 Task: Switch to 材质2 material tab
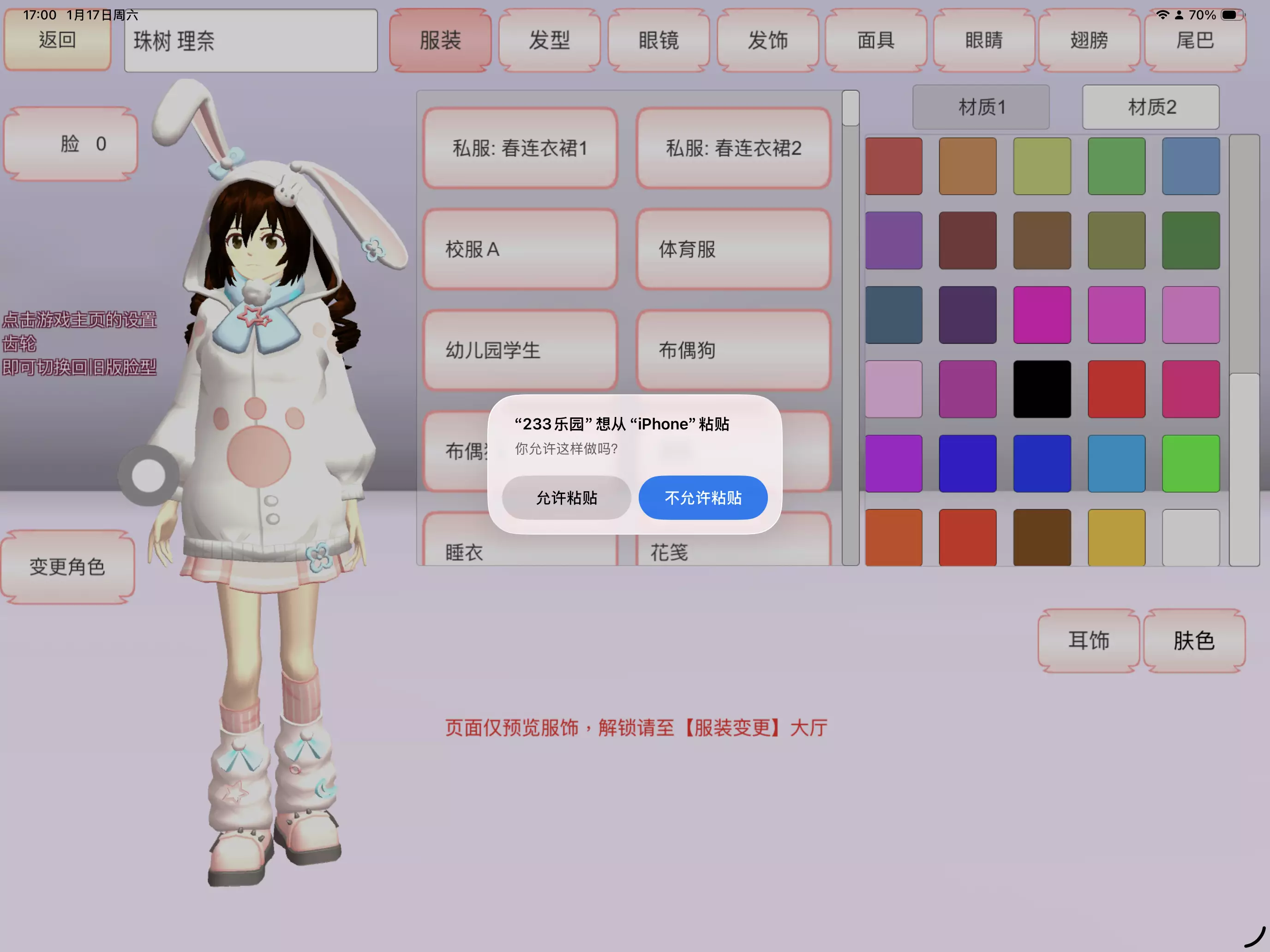pyautogui.click(x=1150, y=107)
